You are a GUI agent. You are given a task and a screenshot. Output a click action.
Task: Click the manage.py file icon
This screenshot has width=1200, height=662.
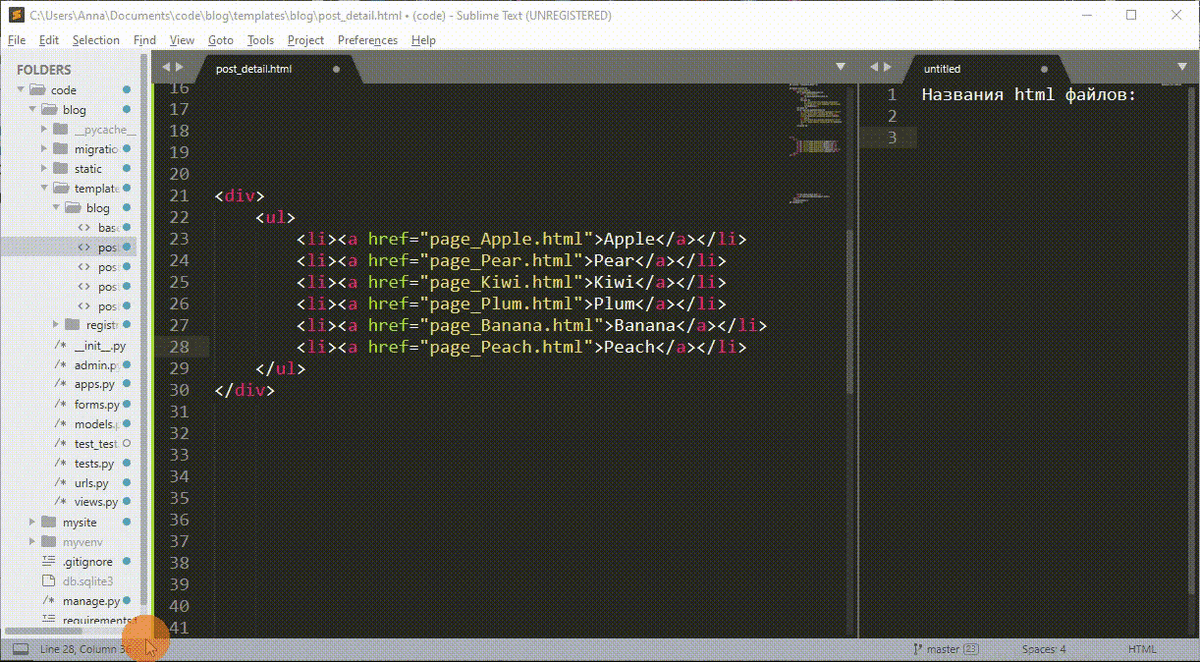pos(50,601)
